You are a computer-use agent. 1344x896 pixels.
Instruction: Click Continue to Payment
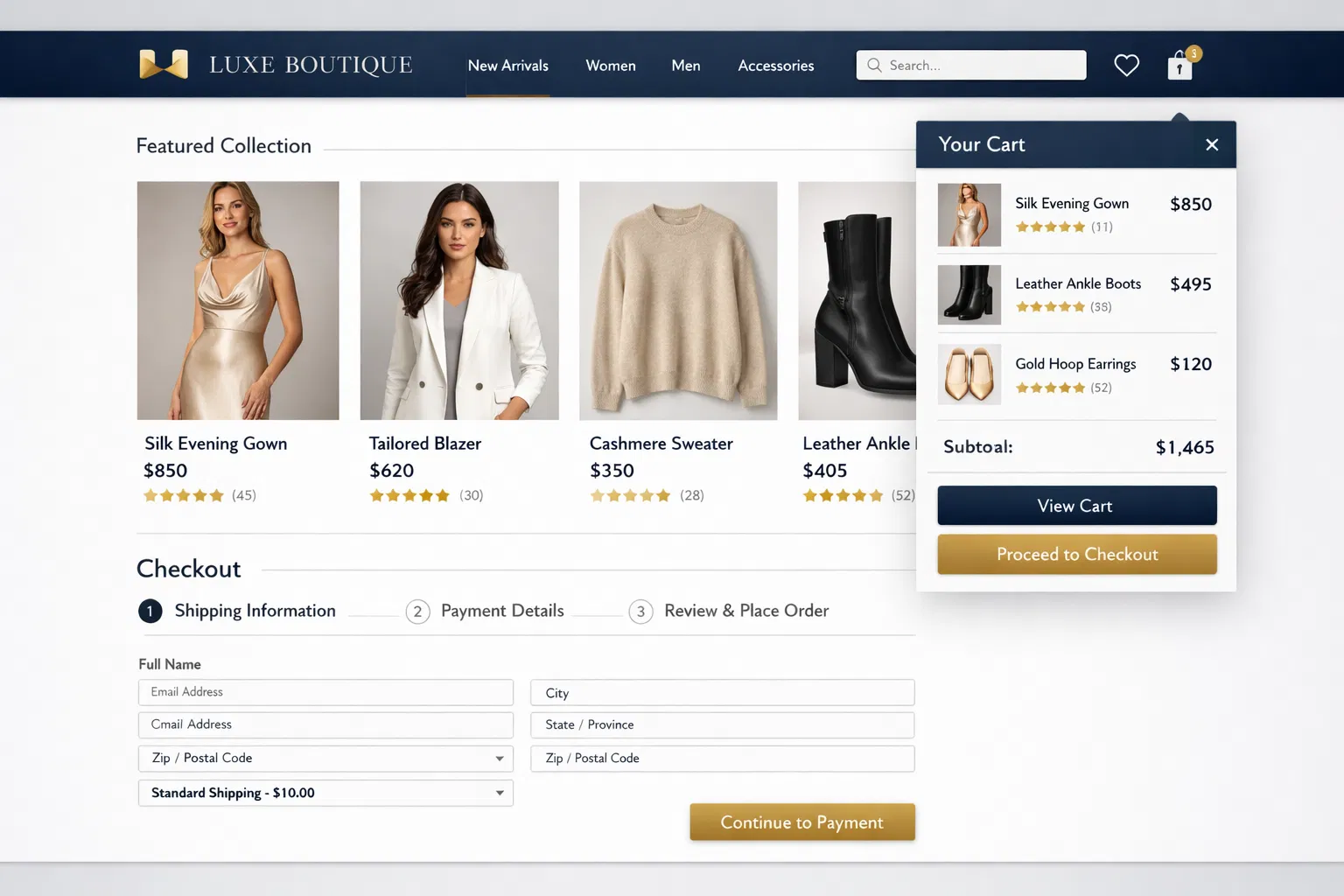(801, 822)
